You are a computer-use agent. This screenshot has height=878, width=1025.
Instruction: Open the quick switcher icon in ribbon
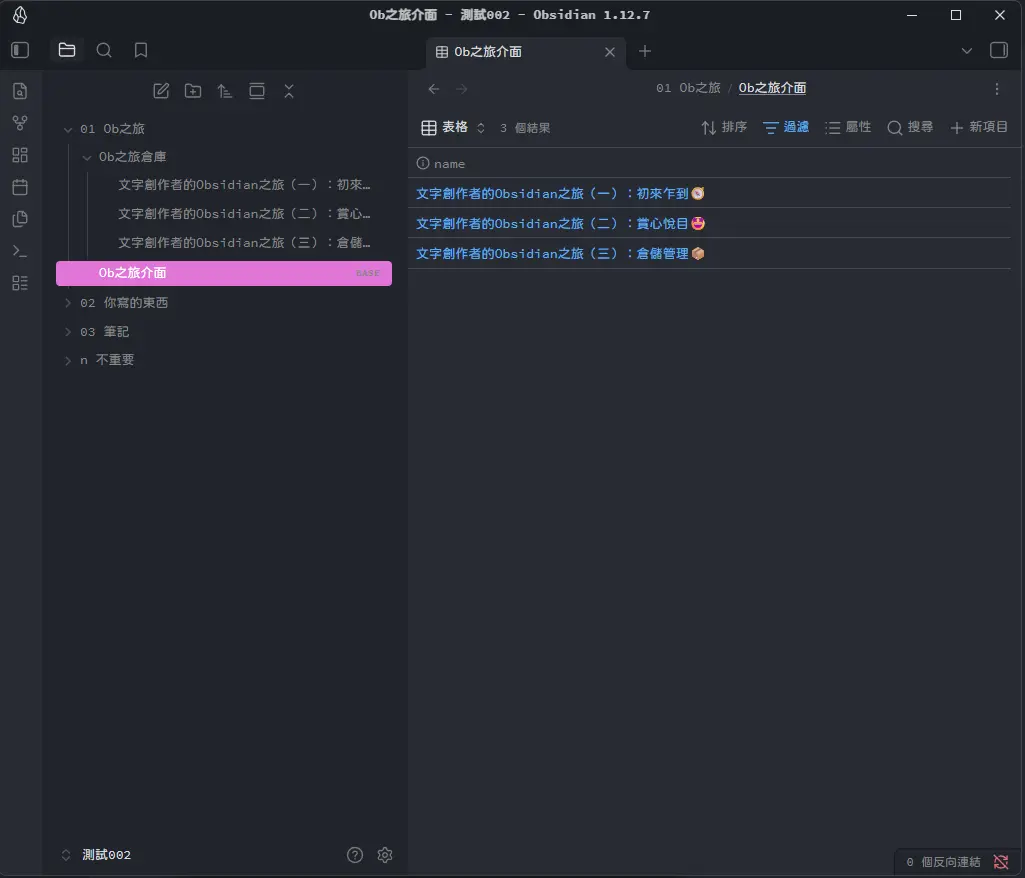click(20, 92)
